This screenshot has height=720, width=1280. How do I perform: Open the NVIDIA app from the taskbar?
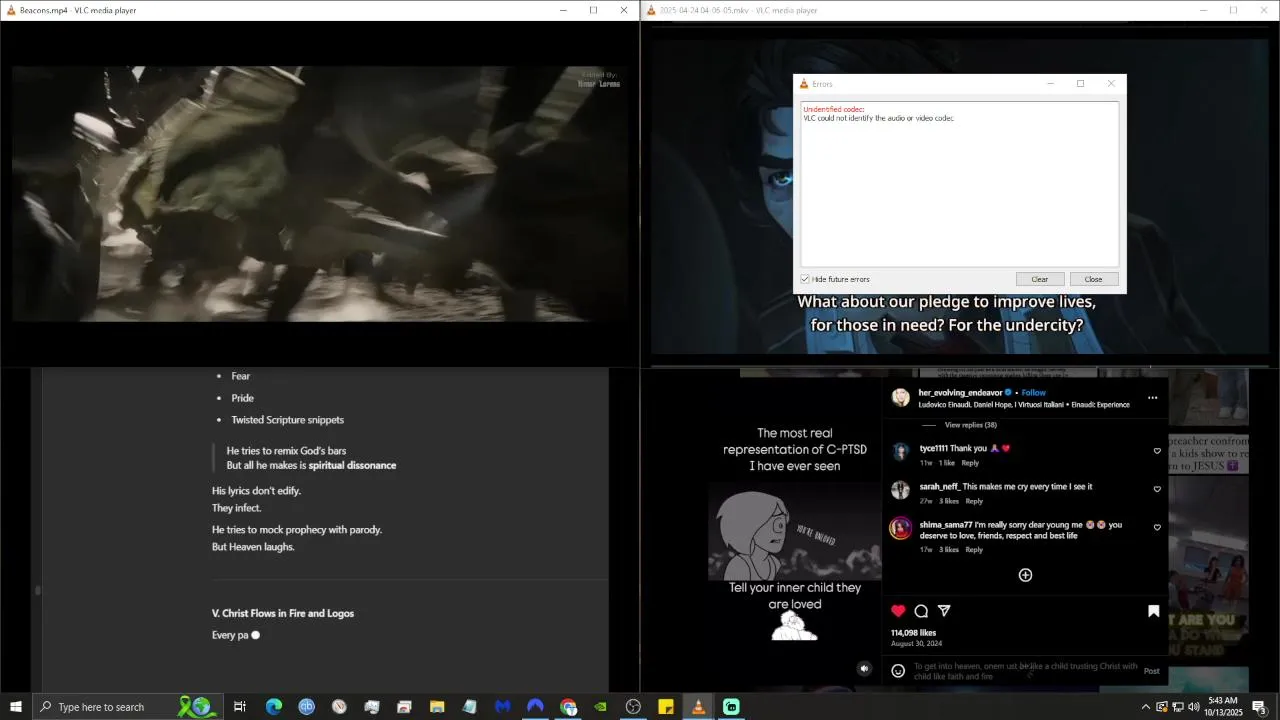pos(601,707)
